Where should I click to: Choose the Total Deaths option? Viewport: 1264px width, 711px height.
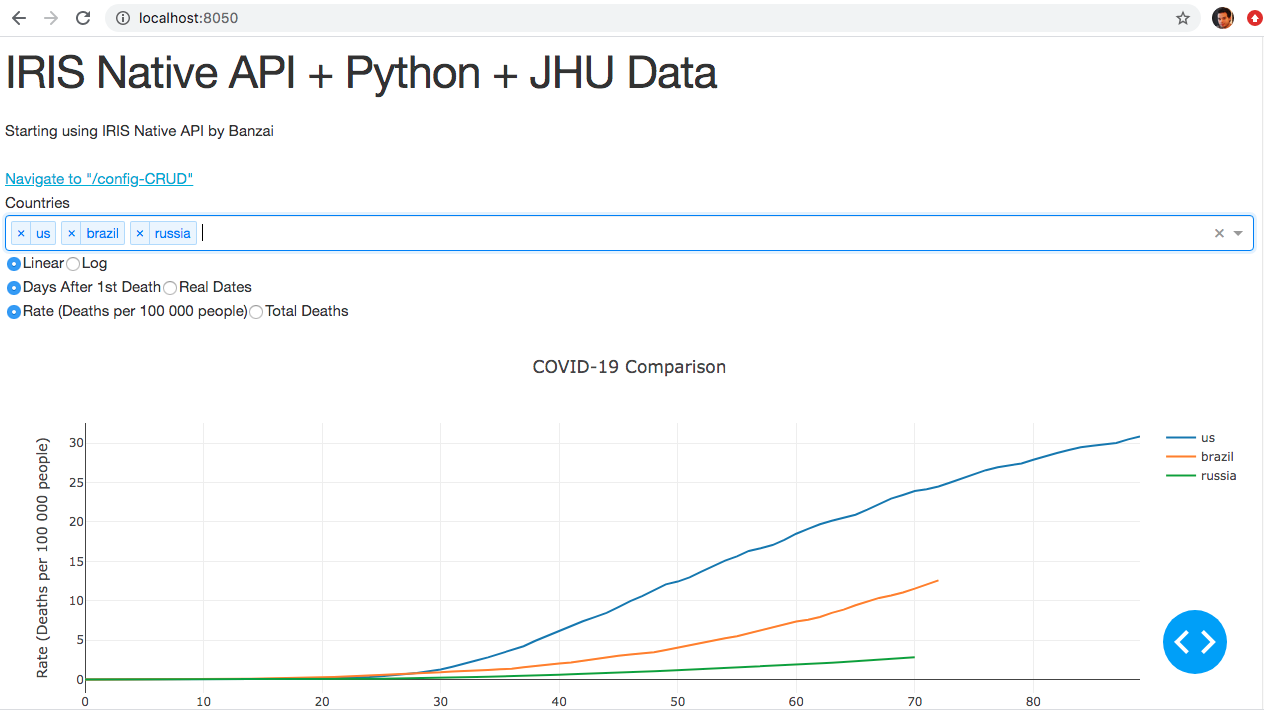point(256,312)
